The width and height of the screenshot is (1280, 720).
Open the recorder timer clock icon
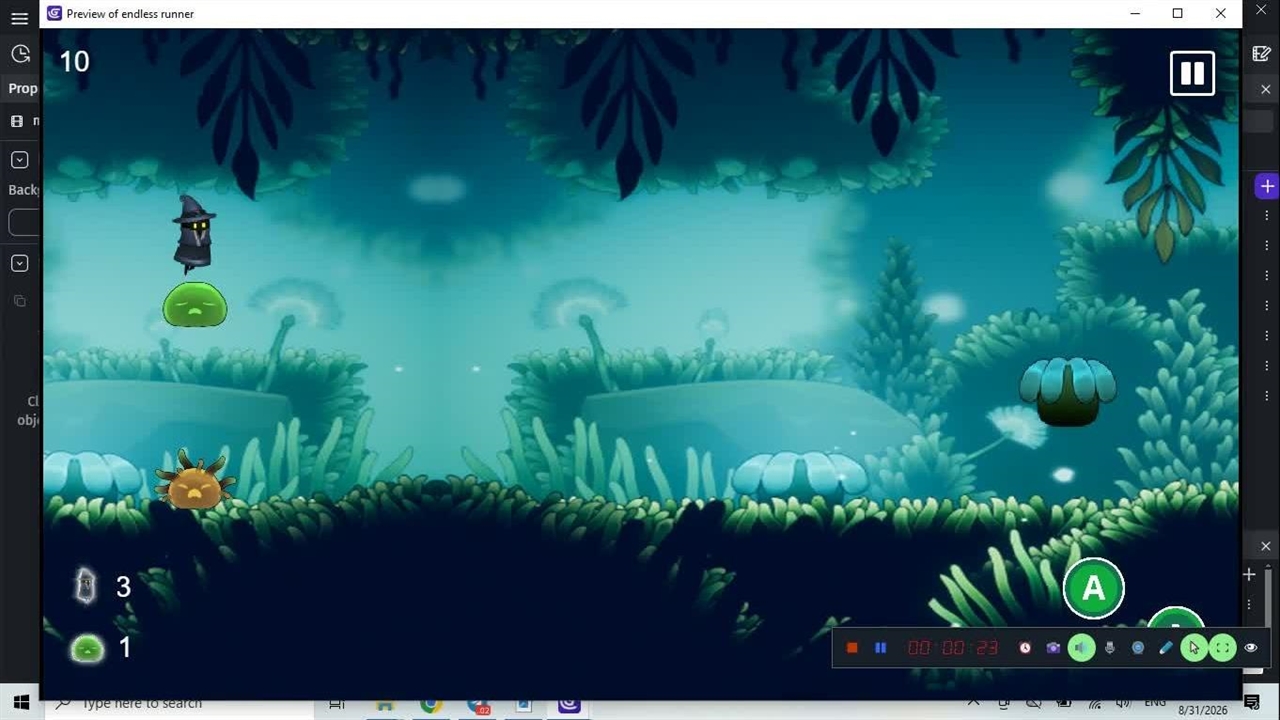click(x=1025, y=648)
